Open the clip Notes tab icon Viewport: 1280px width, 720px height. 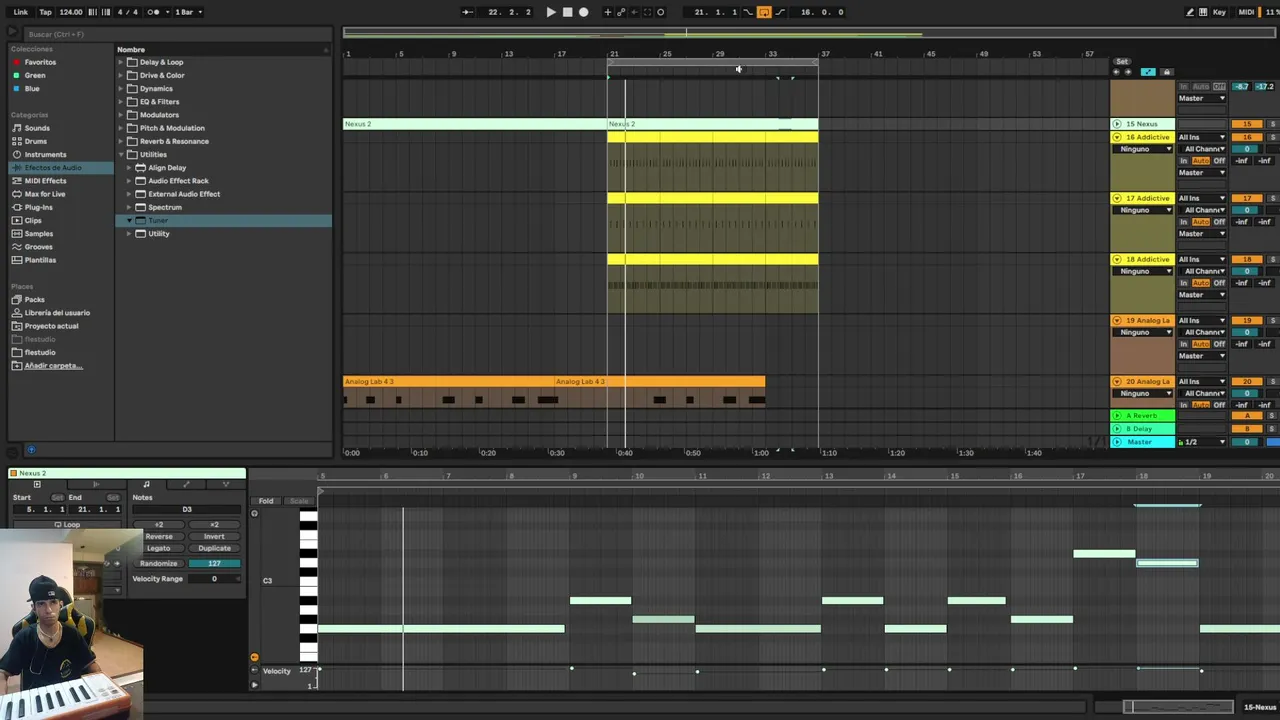pyautogui.click(x=146, y=484)
